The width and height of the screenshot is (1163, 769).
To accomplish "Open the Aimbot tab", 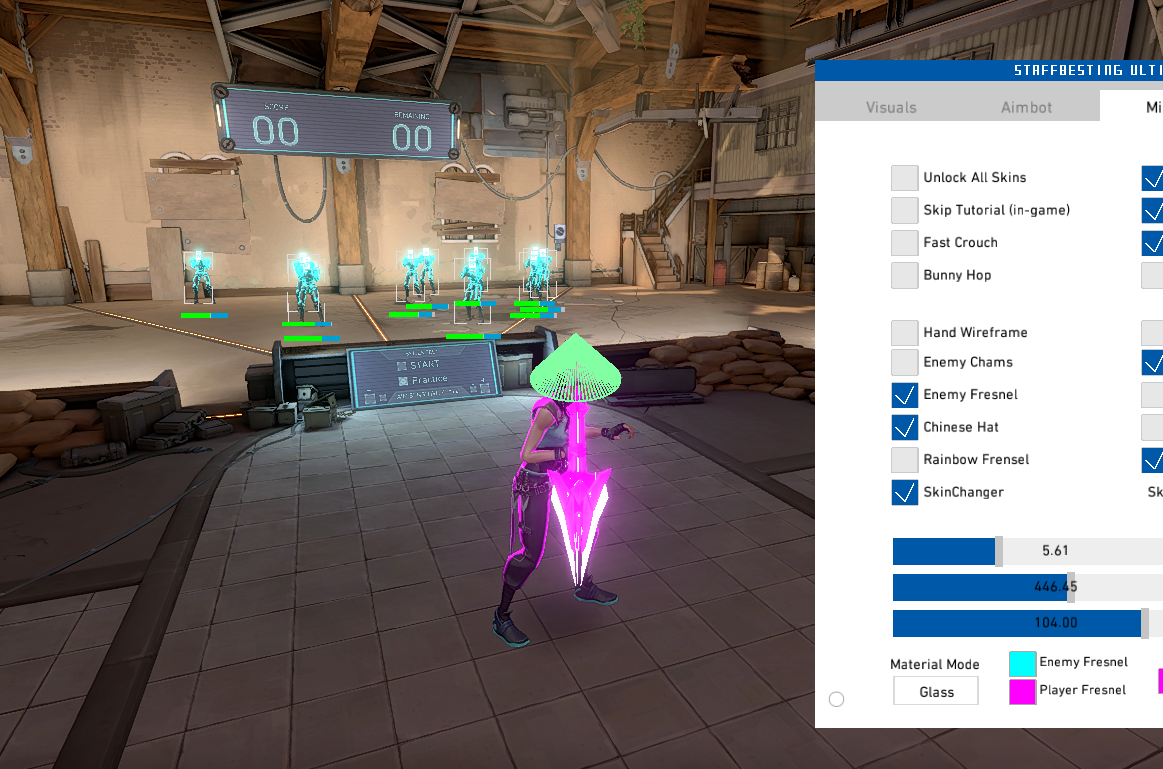I will pos(1026,107).
